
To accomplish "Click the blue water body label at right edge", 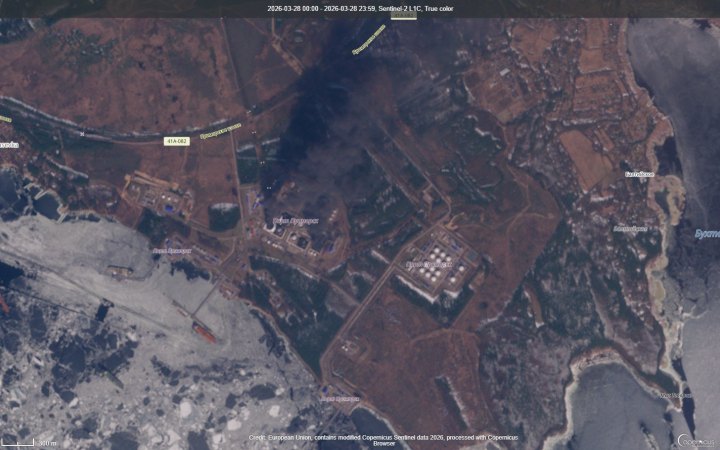I will 707,233.
